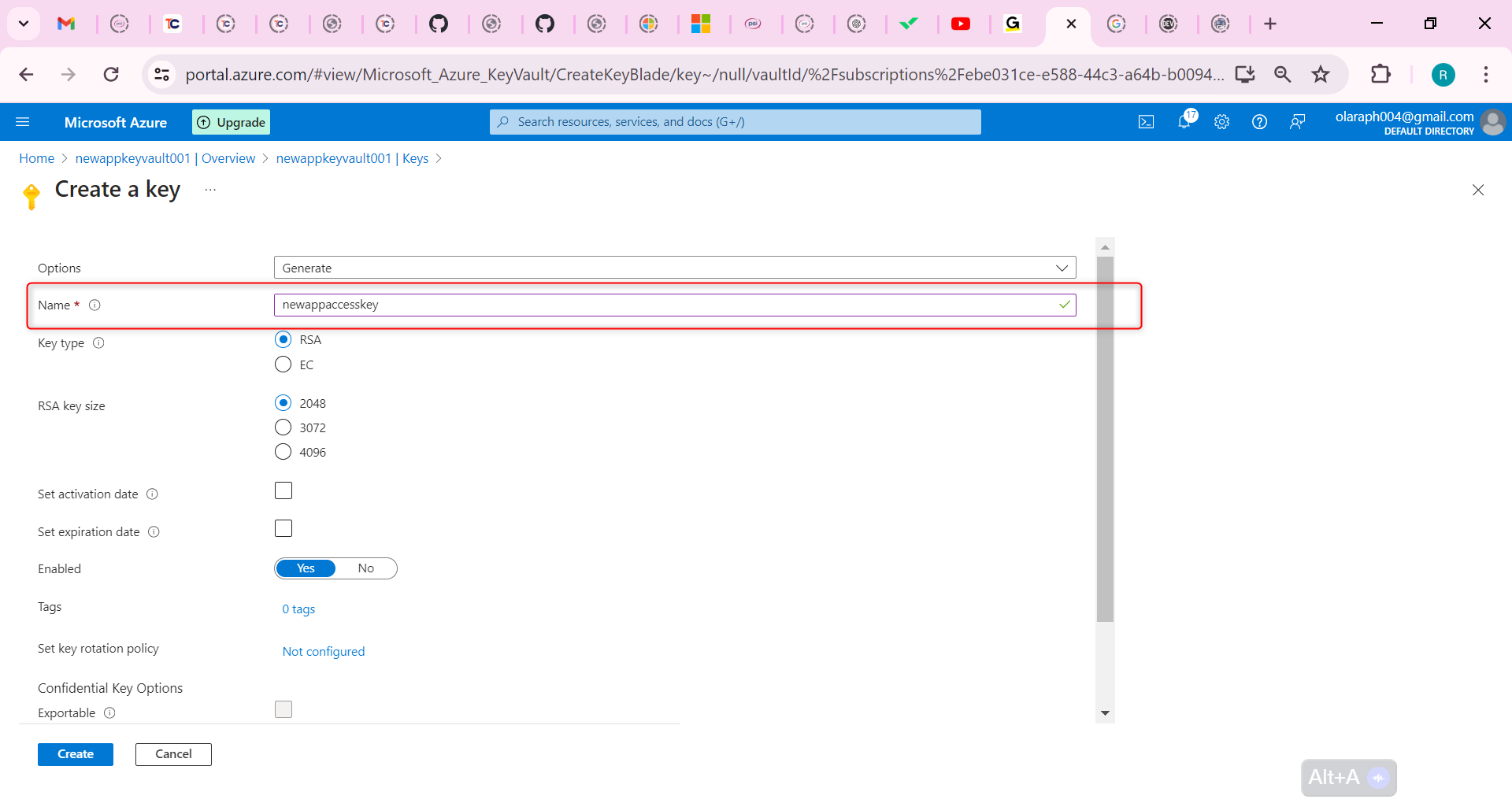The width and height of the screenshot is (1512, 803).
Task: Select the EC key type
Action: coord(283,364)
